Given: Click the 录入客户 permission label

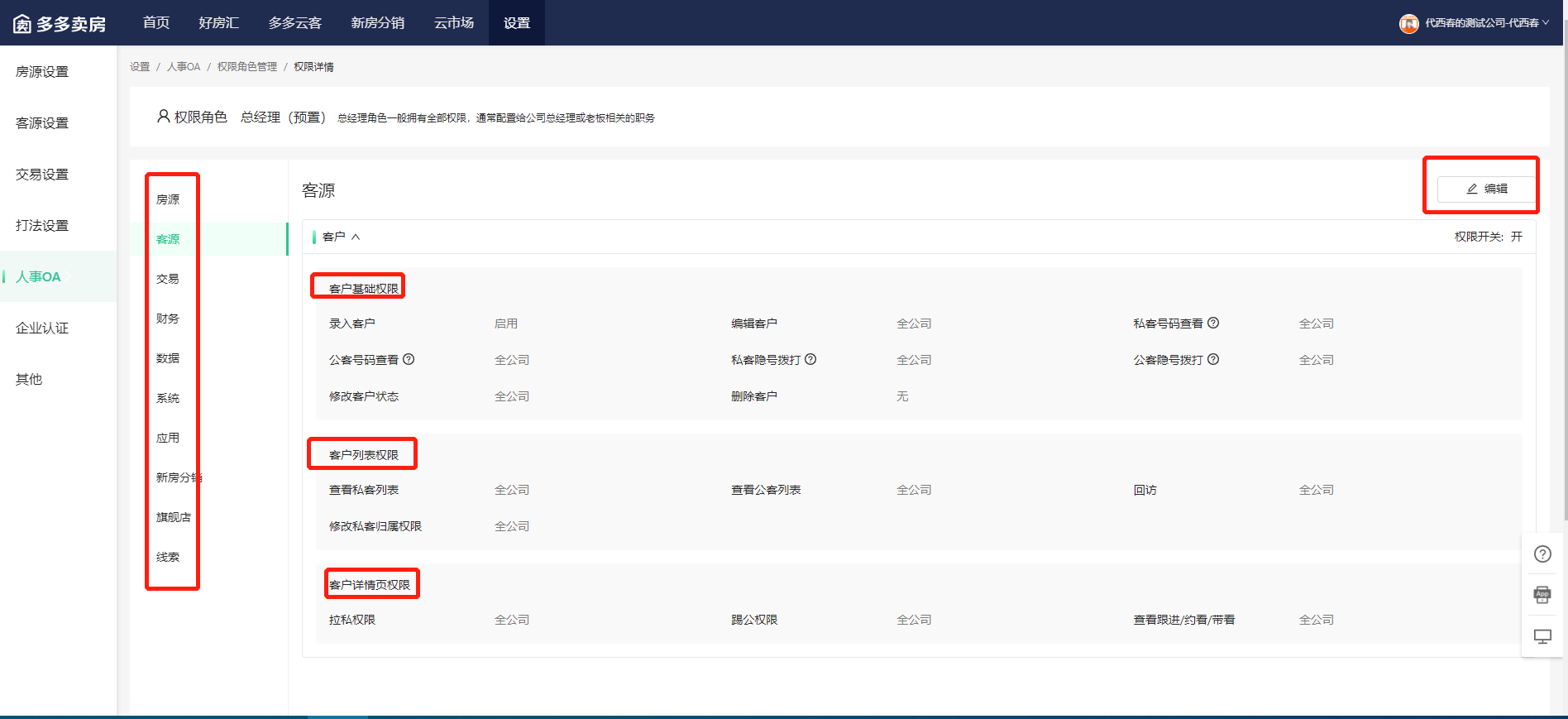Looking at the screenshot, I should pos(352,324).
